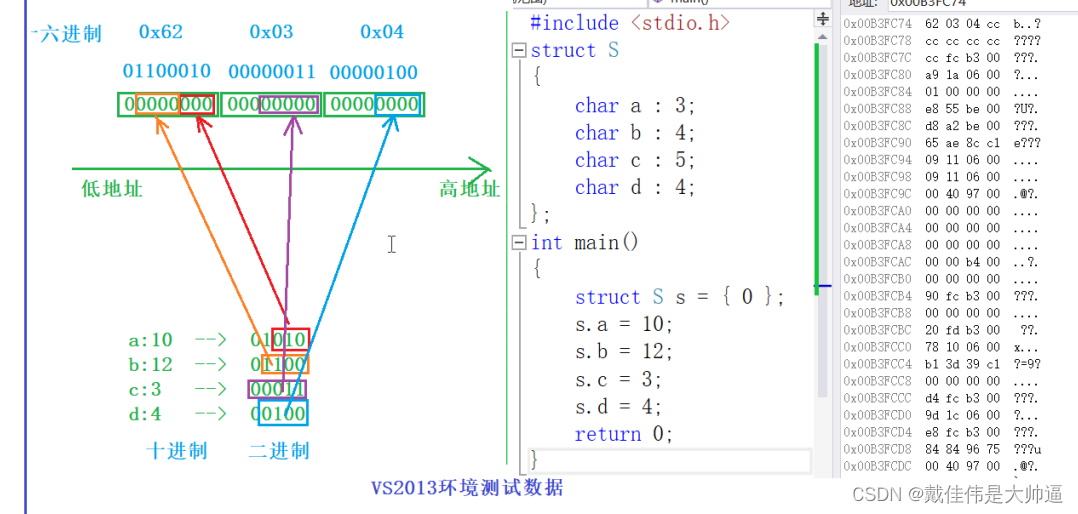
Task: Select memory row 0x00B3FC7C
Action: click(x=943, y=58)
